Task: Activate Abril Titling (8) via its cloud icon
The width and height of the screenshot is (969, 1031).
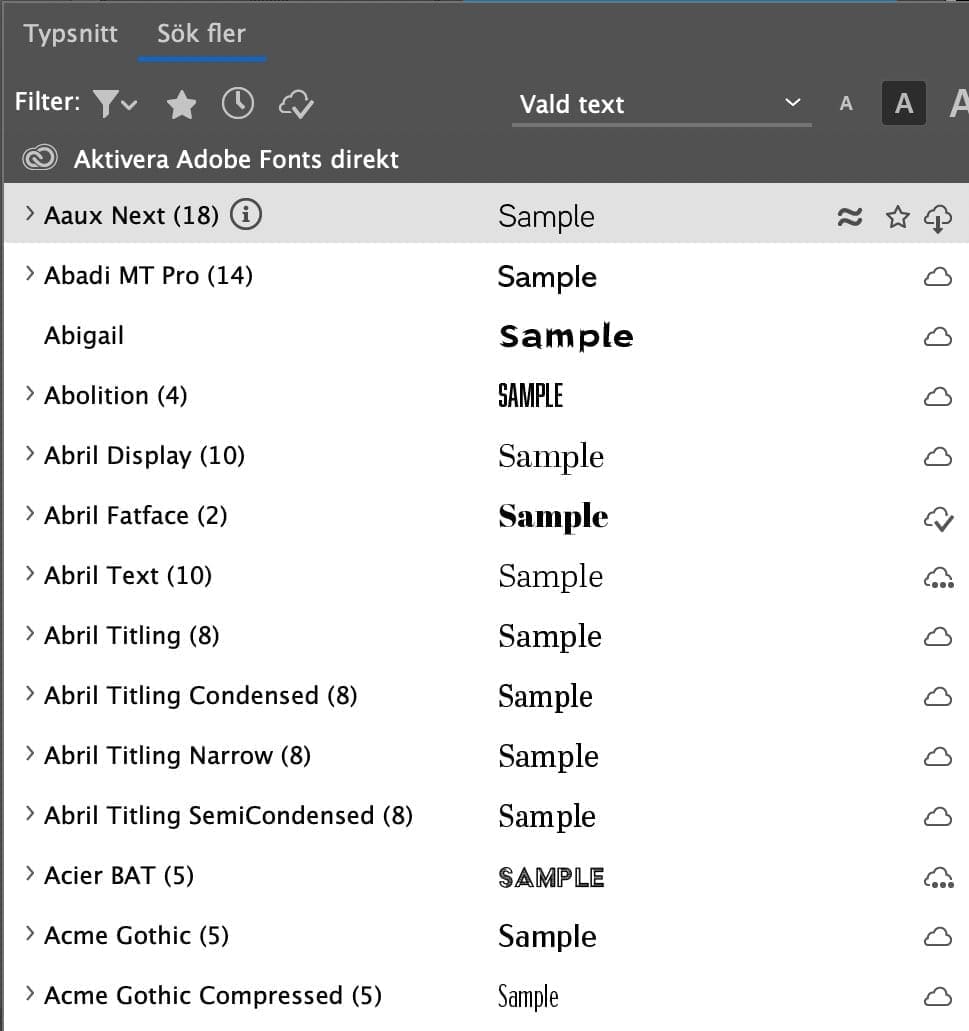Action: tap(938, 636)
